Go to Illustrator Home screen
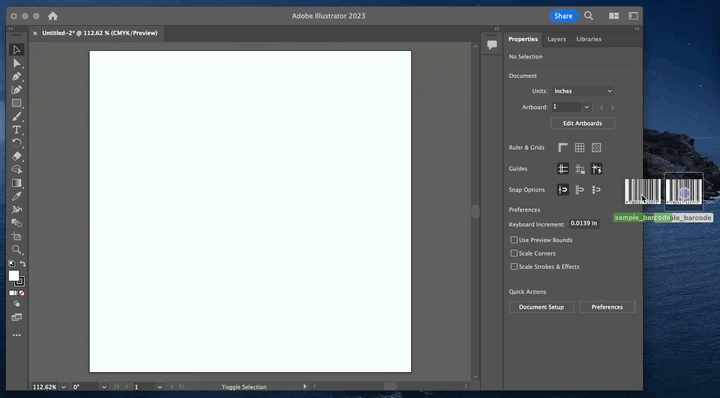The height and width of the screenshot is (398, 720). pyautogui.click(x=53, y=16)
